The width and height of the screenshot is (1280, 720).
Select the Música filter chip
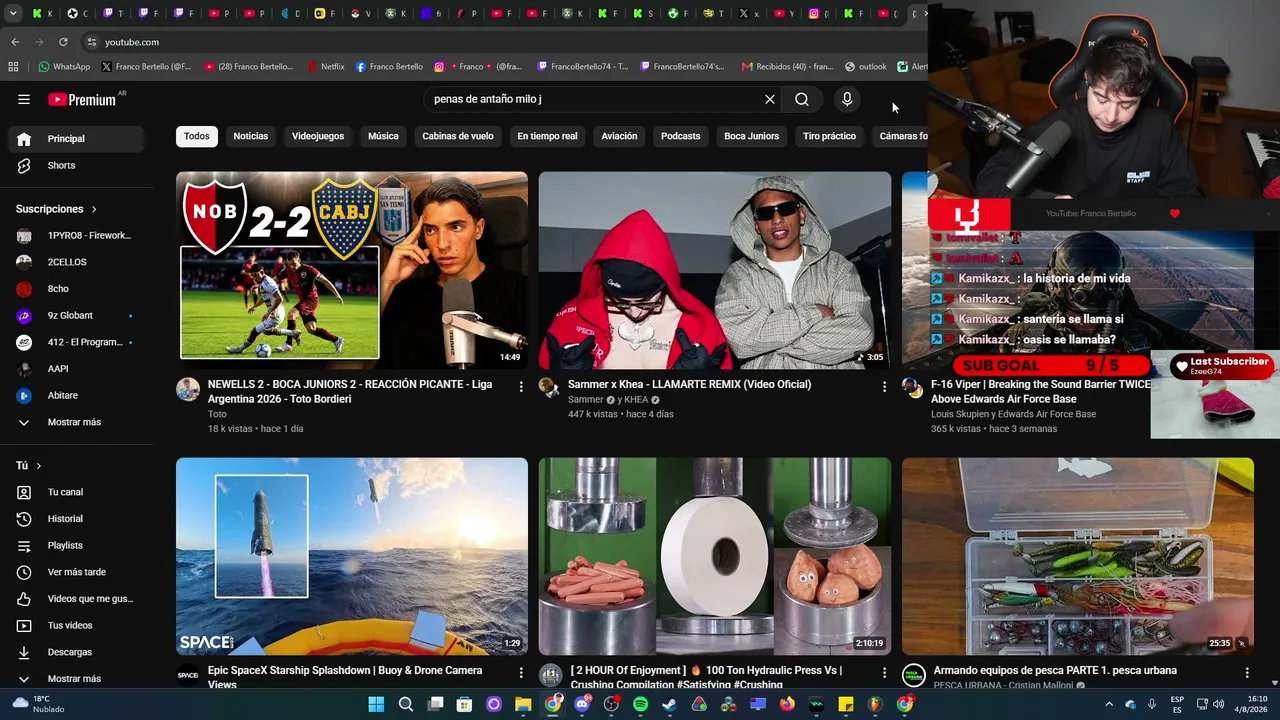(383, 136)
